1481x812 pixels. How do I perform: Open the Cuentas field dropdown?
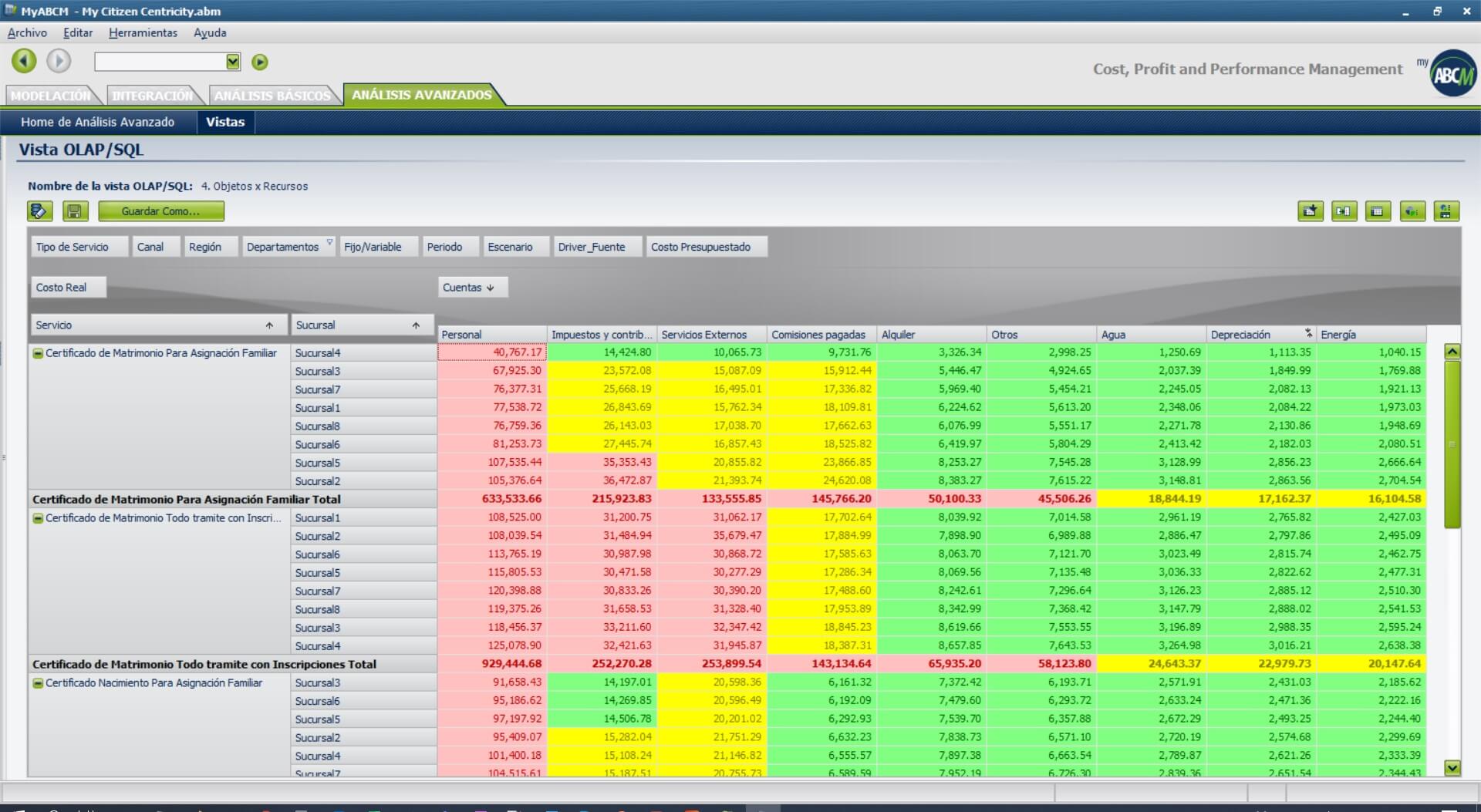tap(473, 288)
